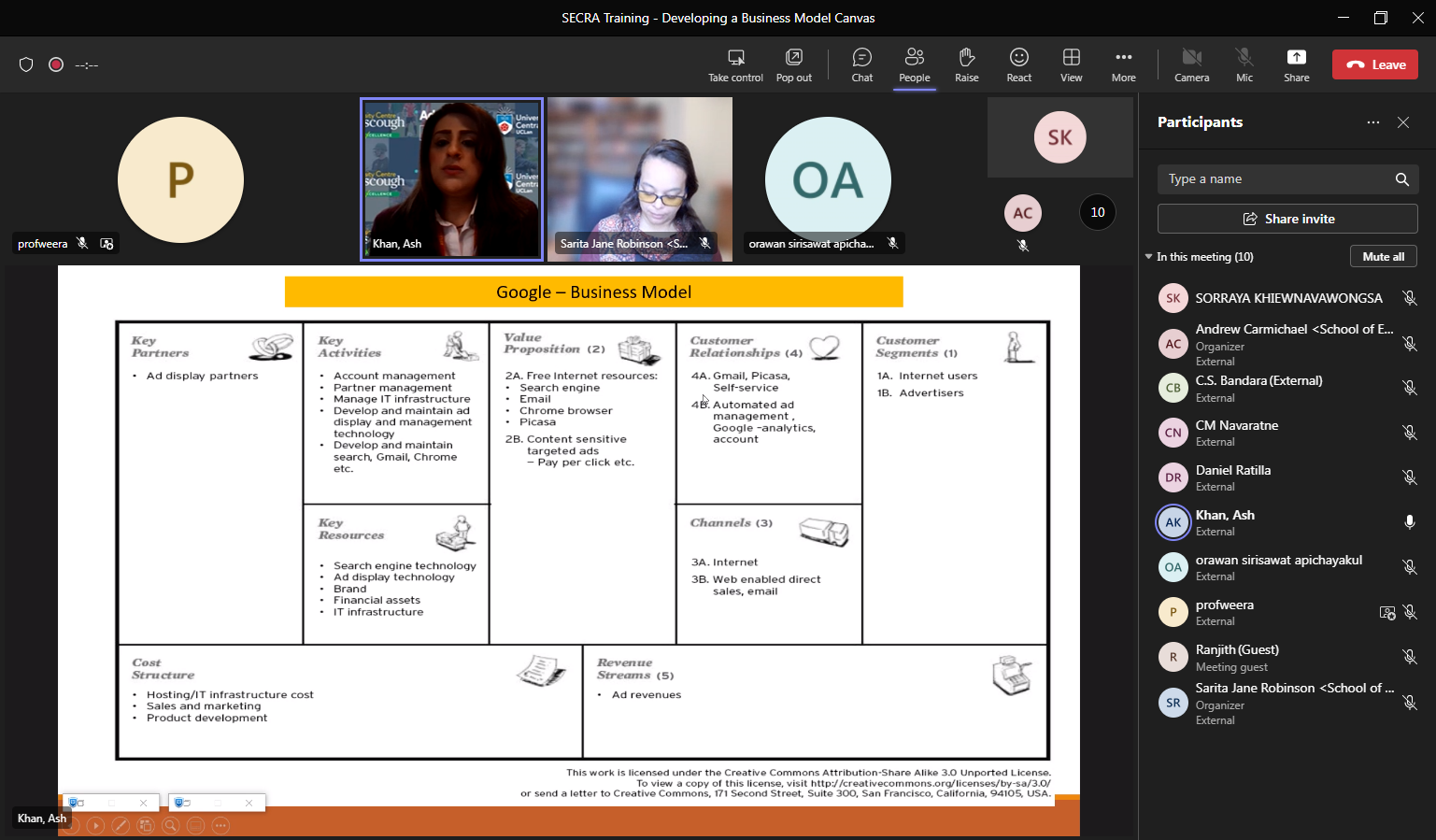The width and height of the screenshot is (1436, 840).
Task: Close the first small floating window
Action: pos(143,803)
